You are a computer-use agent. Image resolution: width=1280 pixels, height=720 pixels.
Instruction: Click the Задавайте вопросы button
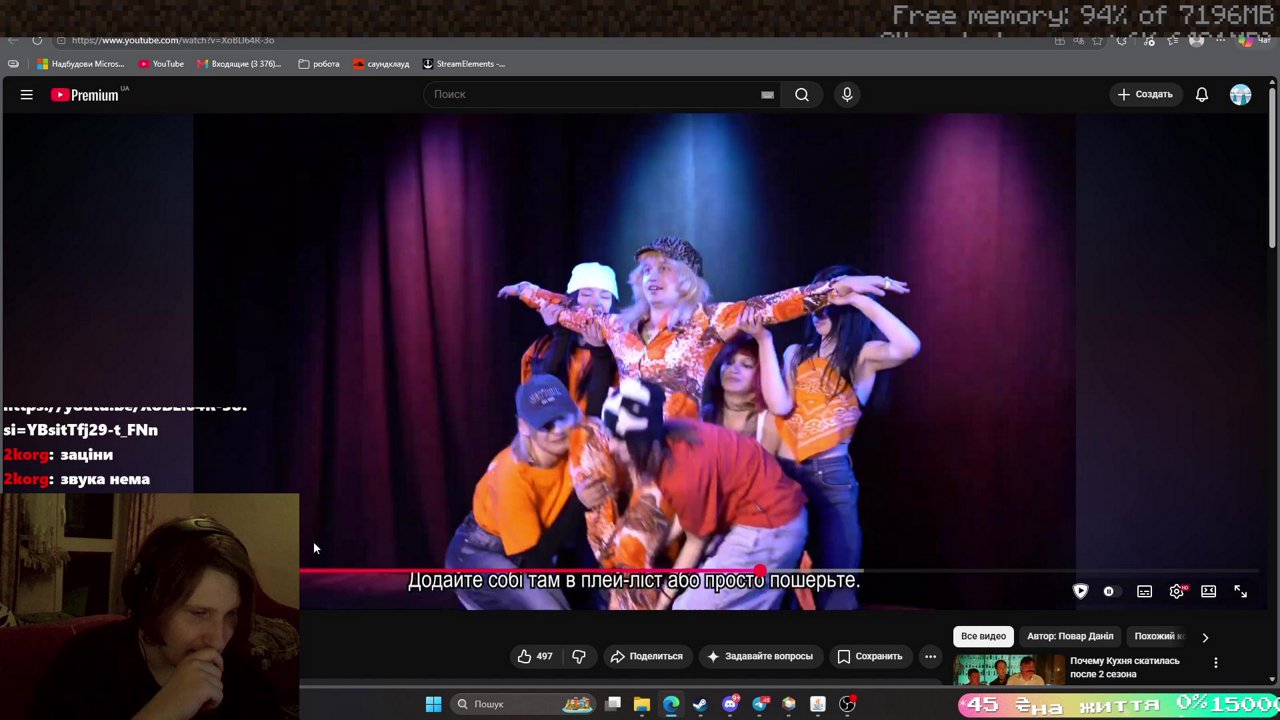[759, 656]
